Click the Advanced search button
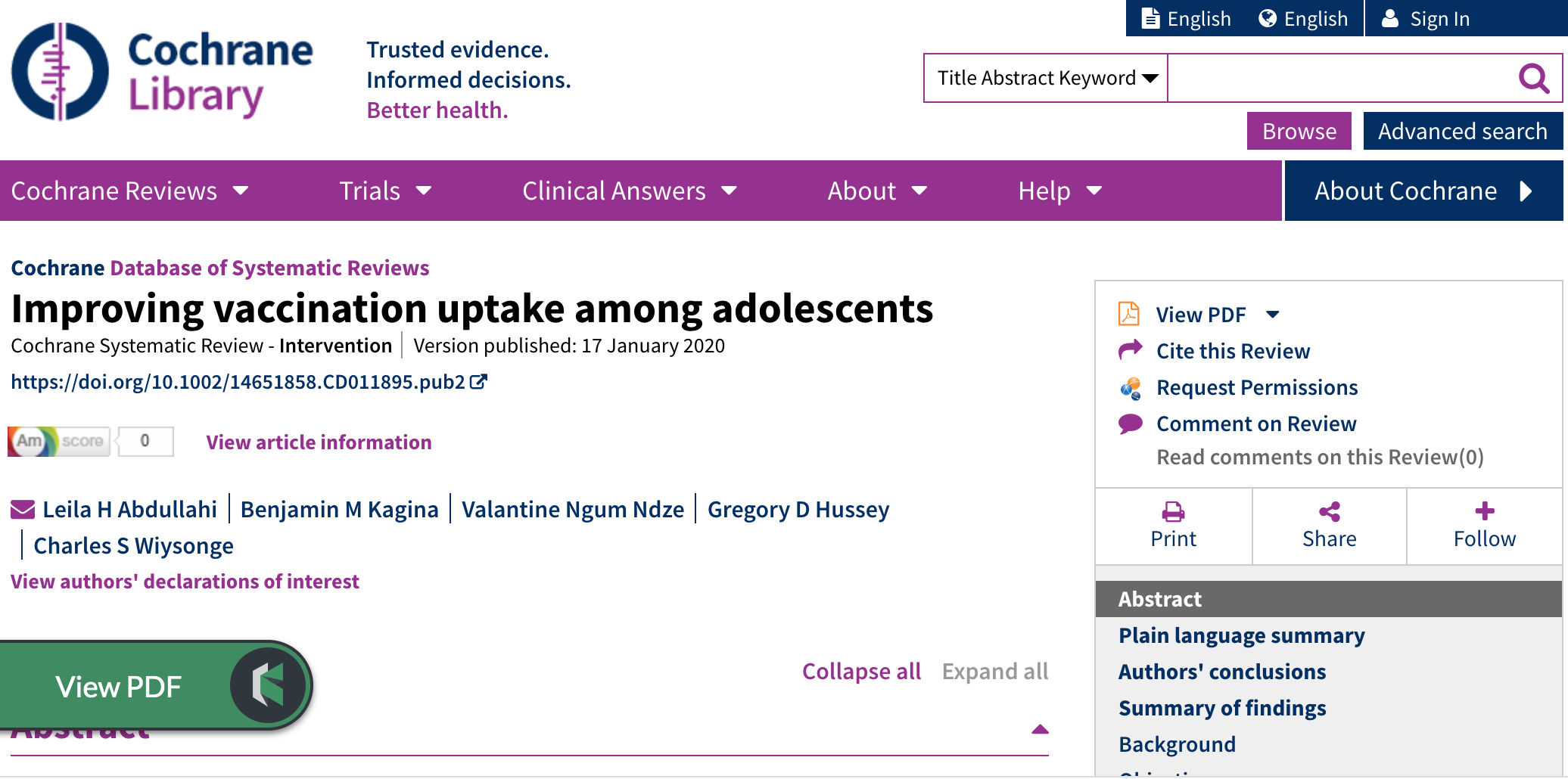The image size is (1568, 779). (1462, 132)
